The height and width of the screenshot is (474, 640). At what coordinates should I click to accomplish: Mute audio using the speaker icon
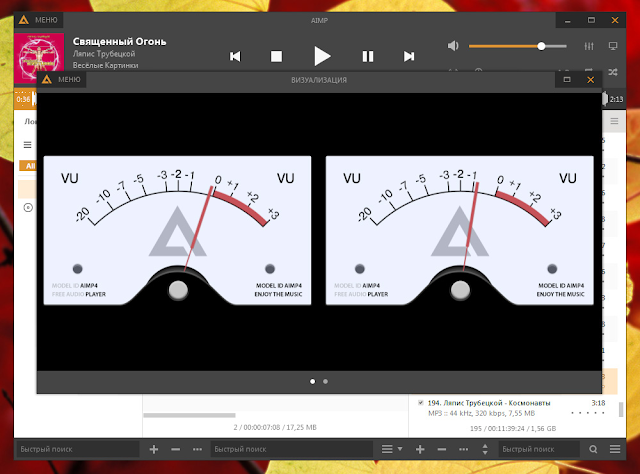453,46
